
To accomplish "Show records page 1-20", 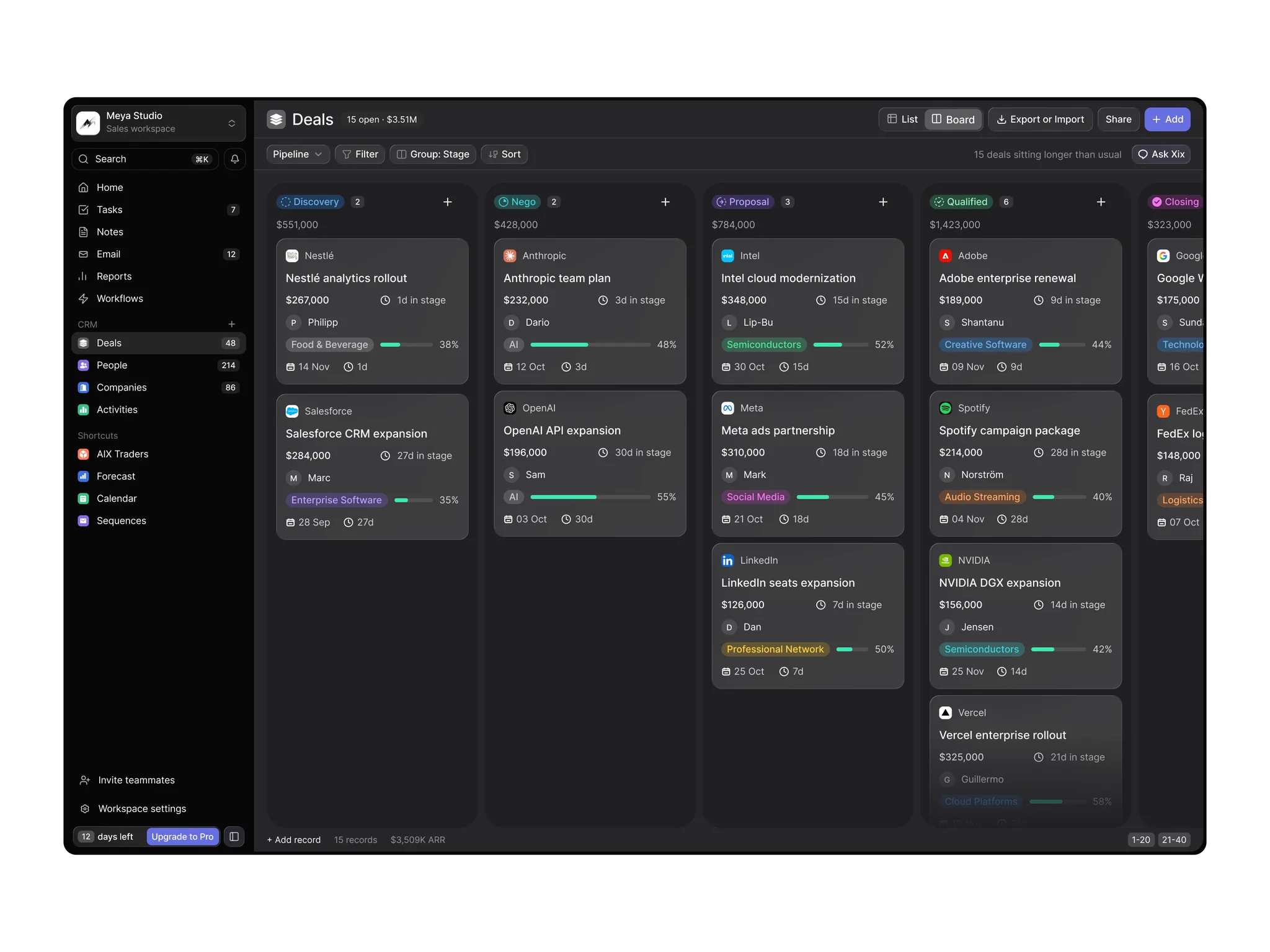I will 1140,840.
